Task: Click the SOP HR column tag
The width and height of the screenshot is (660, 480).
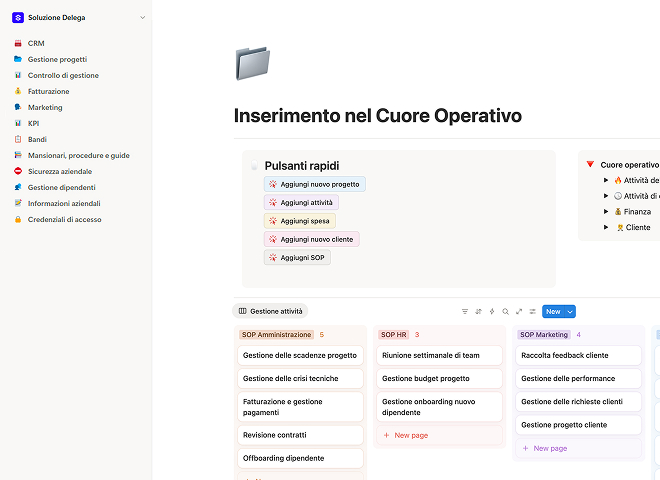Action: click(394, 335)
